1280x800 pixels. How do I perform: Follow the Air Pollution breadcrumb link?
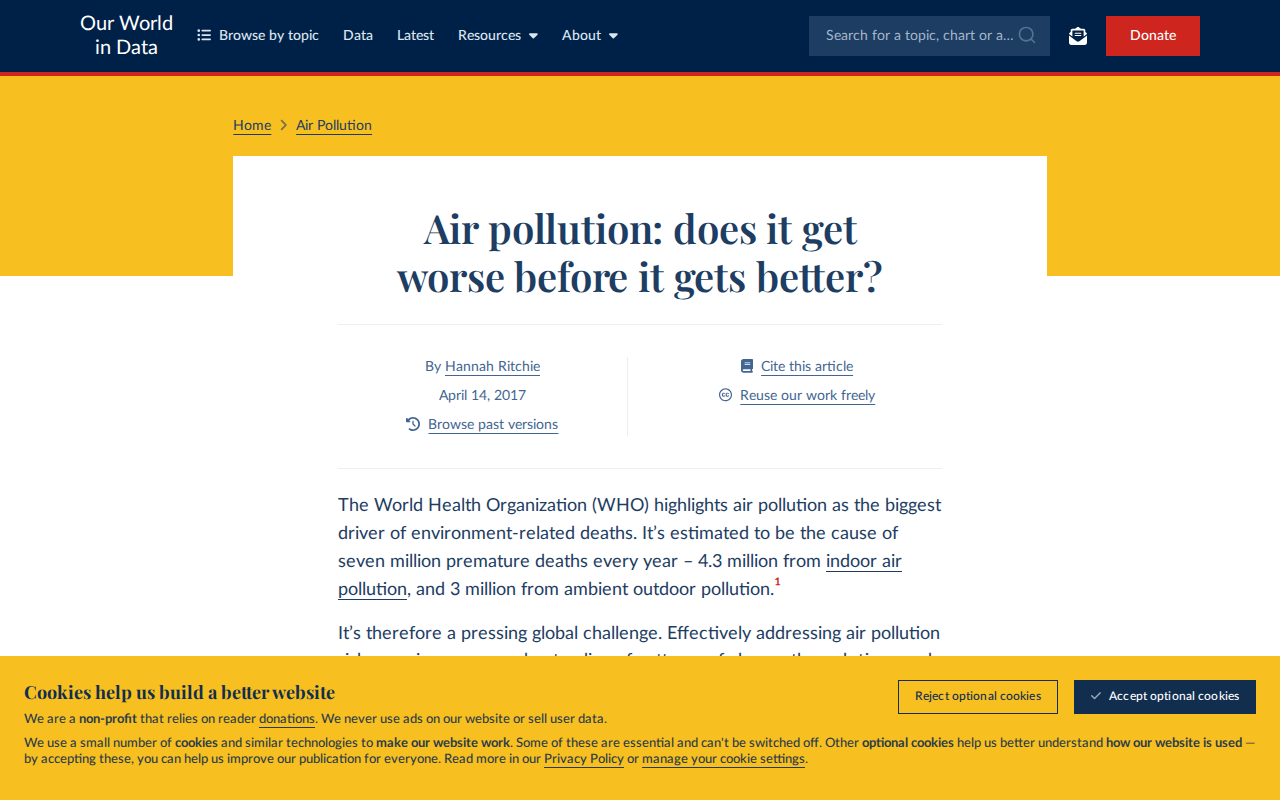click(334, 125)
